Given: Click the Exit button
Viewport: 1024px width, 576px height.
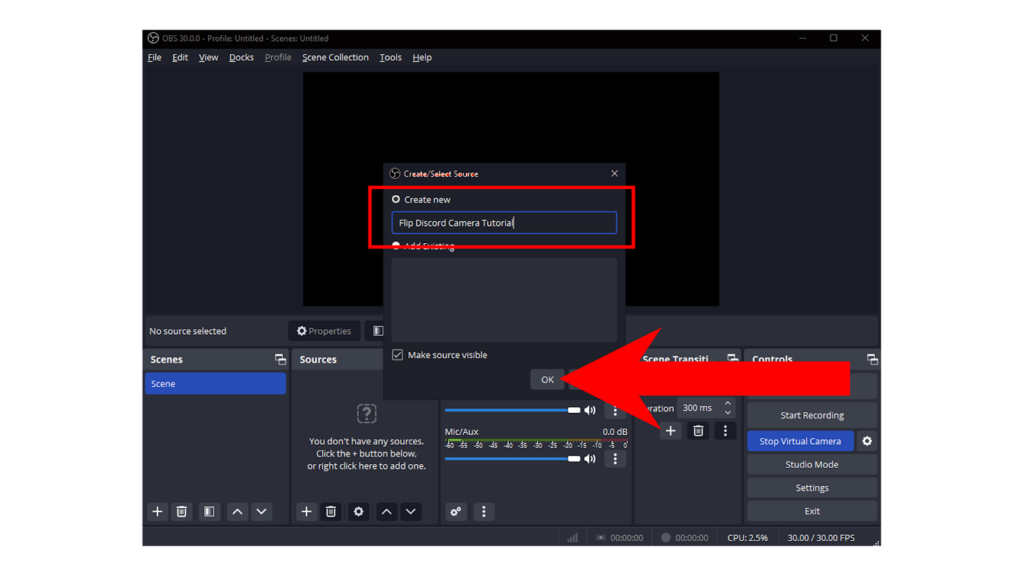Looking at the screenshot, I should [812, 511].
